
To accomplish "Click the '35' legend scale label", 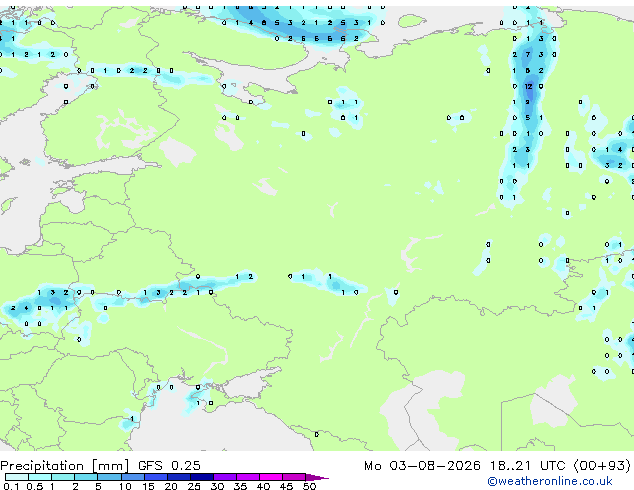I will (240, 486).
